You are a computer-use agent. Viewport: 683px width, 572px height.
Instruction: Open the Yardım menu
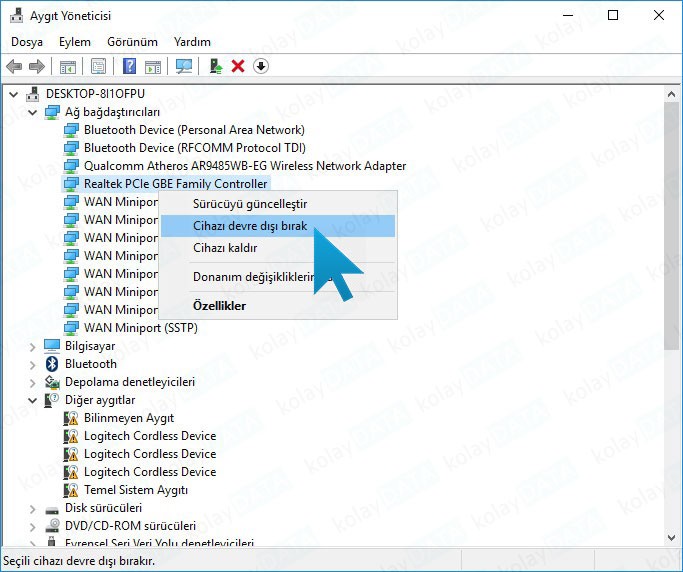[x=192, y=42]
